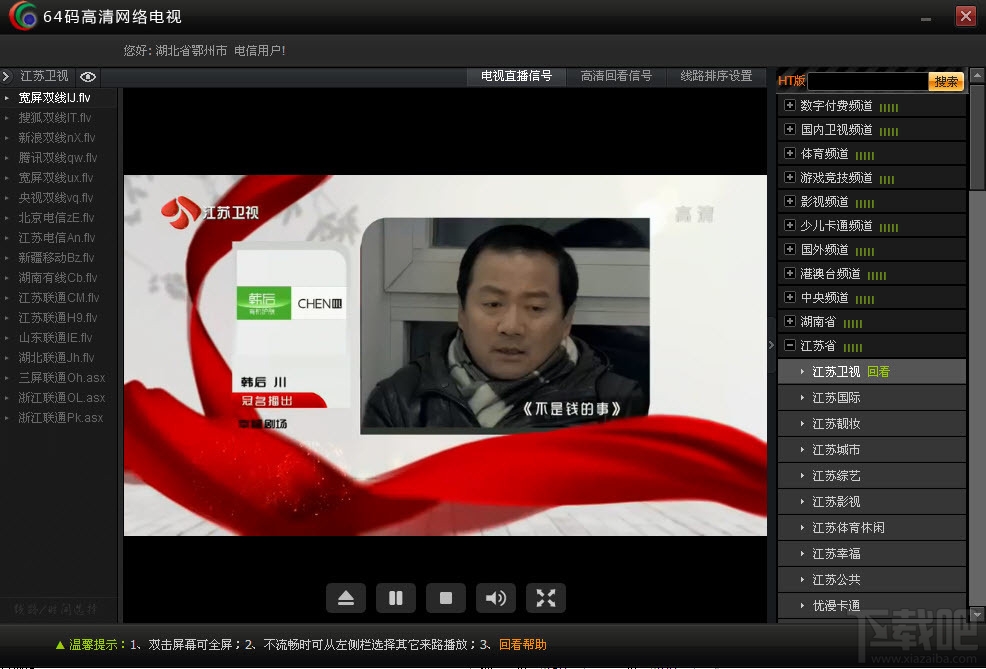This screenshot has width=986, height=669.
Task: Collapse left panel using the chevron arrow
Action: tap(6, 76)
